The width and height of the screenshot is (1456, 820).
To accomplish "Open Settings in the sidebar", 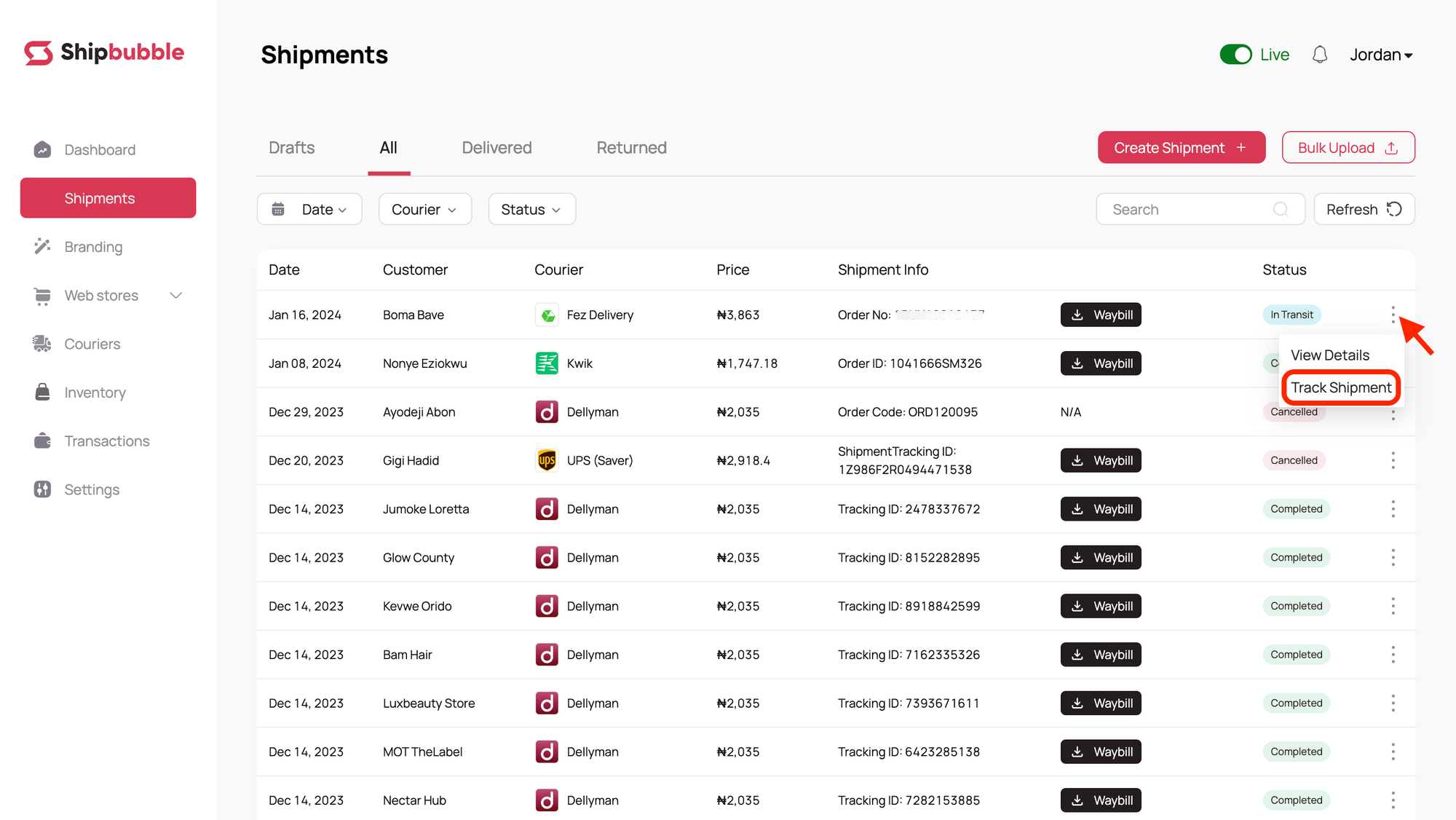I will (91, 489).
